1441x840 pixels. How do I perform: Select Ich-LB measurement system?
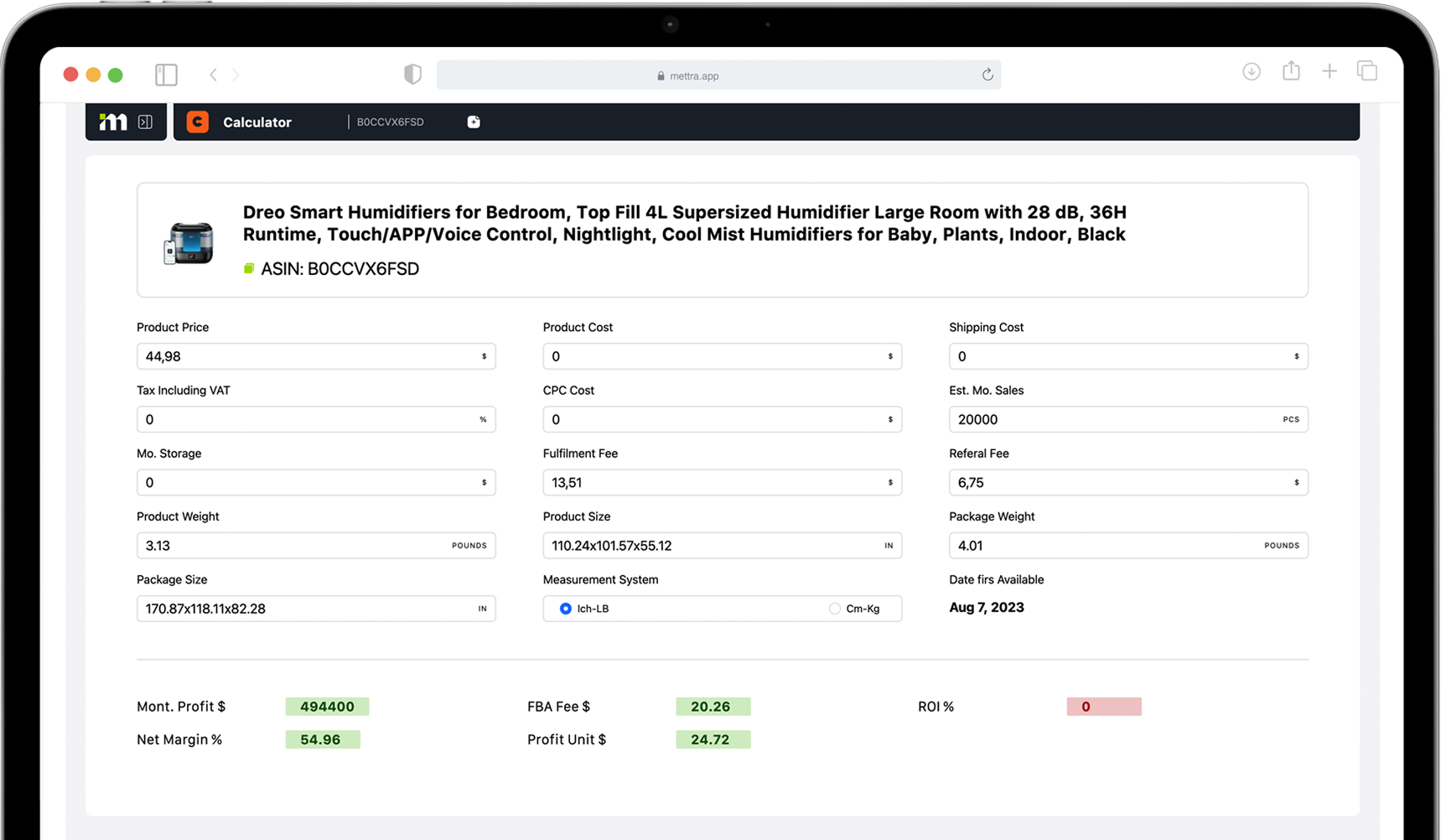point(566,609)
